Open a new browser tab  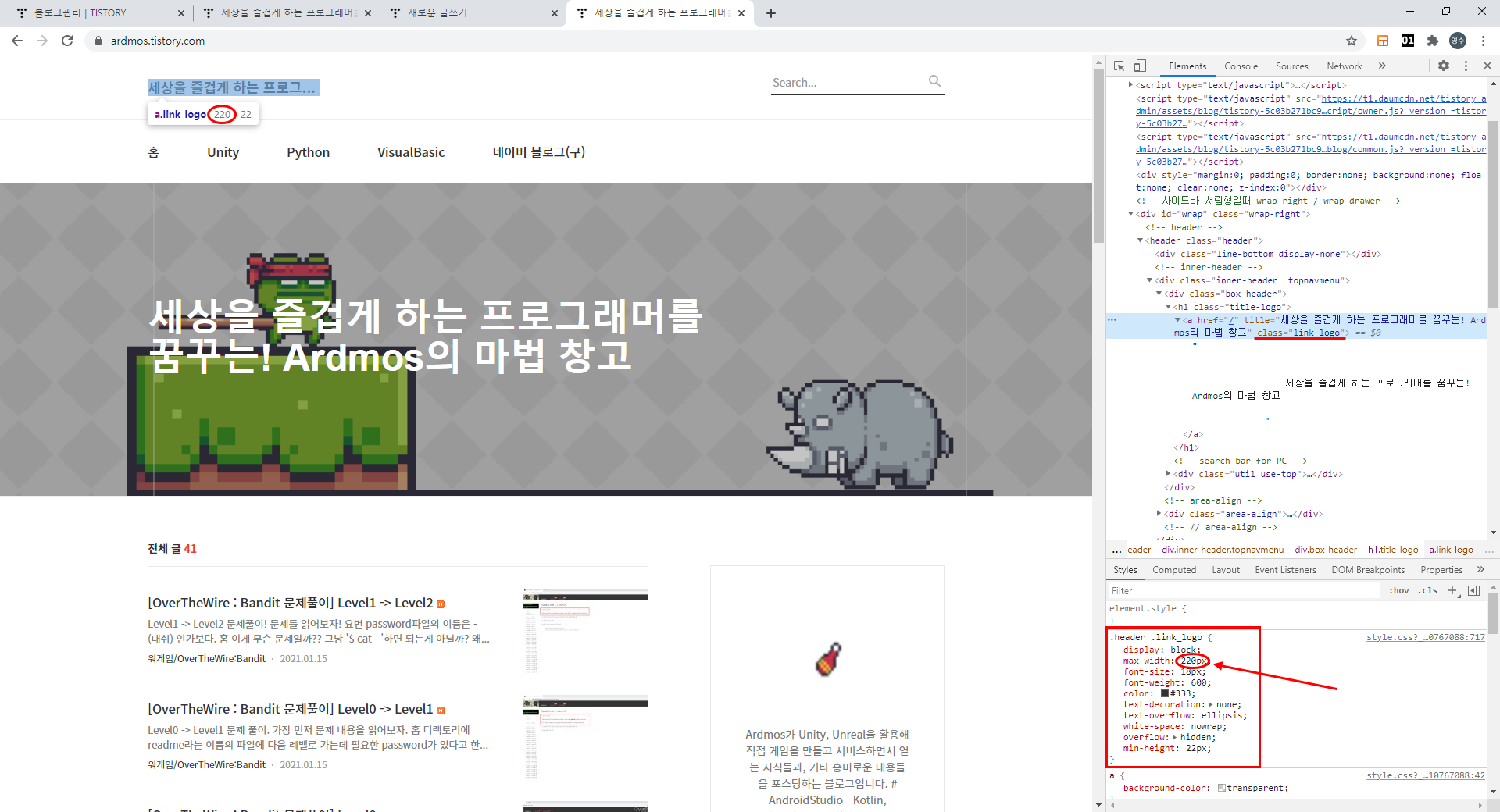[771, 13]
